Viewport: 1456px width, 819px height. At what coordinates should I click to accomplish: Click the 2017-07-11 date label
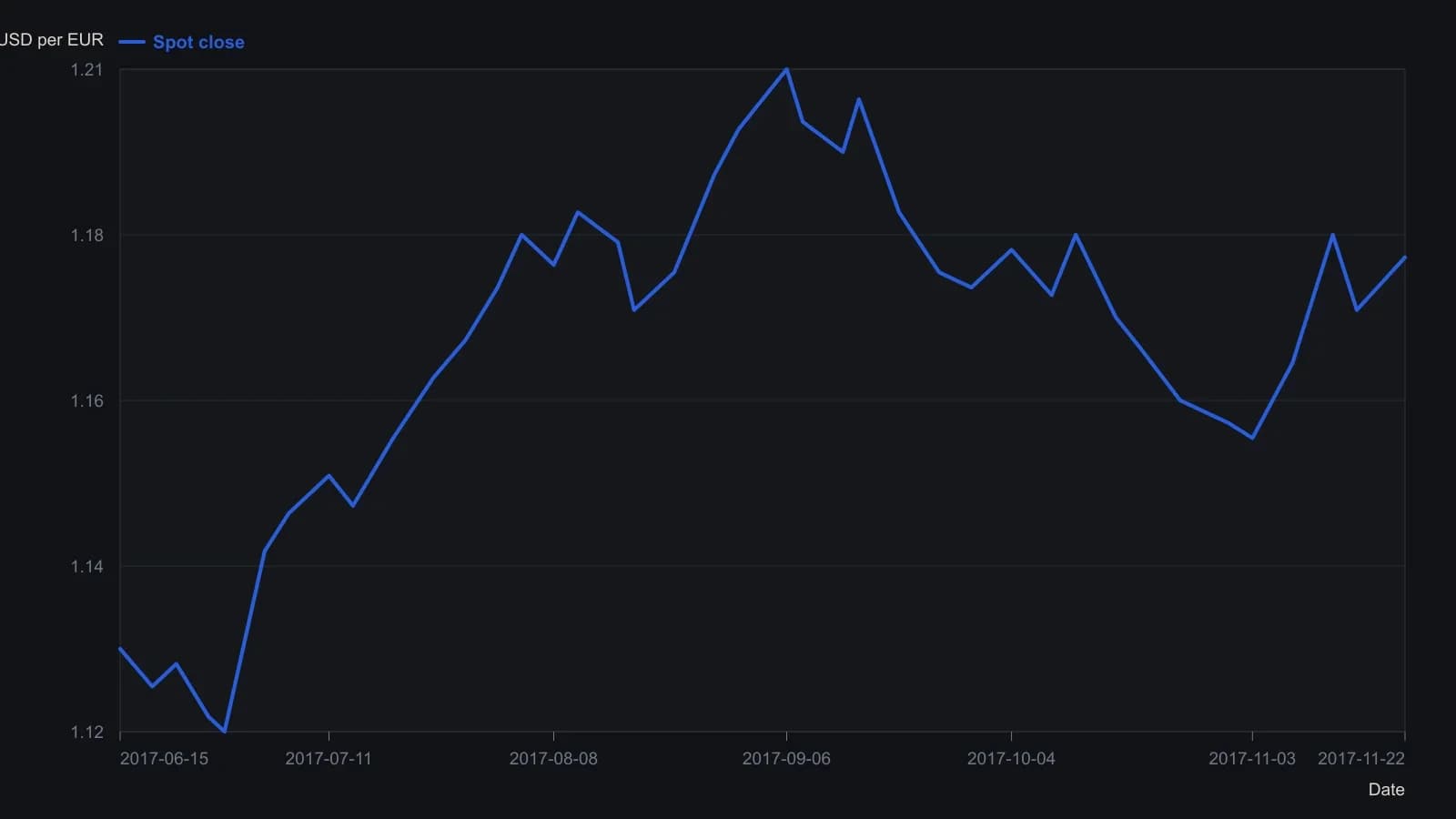coord(329,759)
